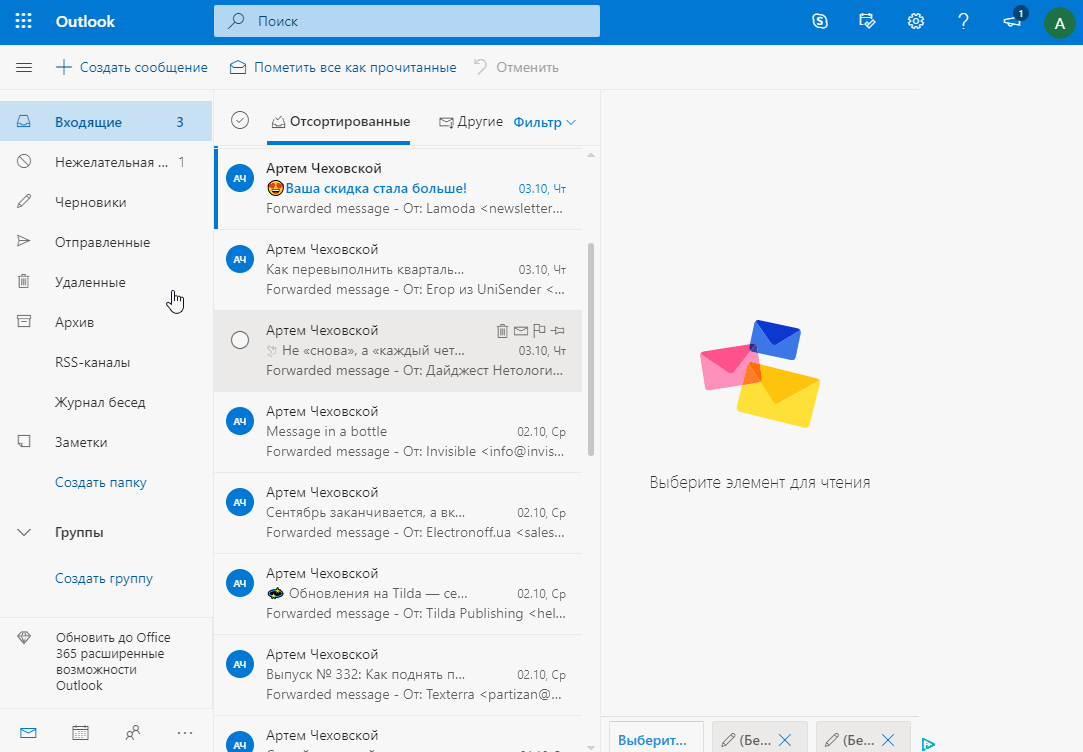The image size is (1083, 752).
Task: Open the What's new megaphone icon
Action: (x=1013, y=21)
